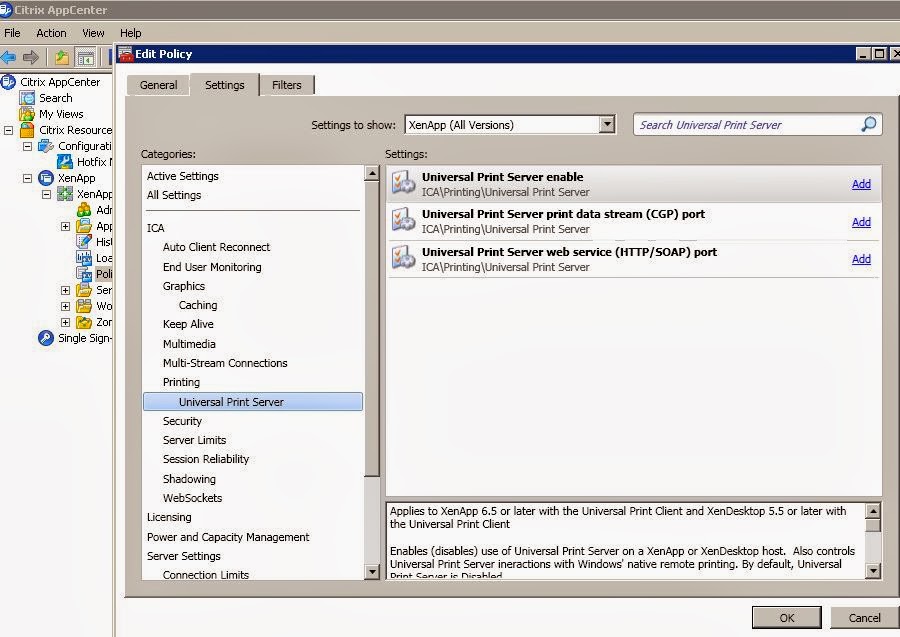Click the Policies node icon
The height and width of the screenshot is (637, 900).
(84, 274)
